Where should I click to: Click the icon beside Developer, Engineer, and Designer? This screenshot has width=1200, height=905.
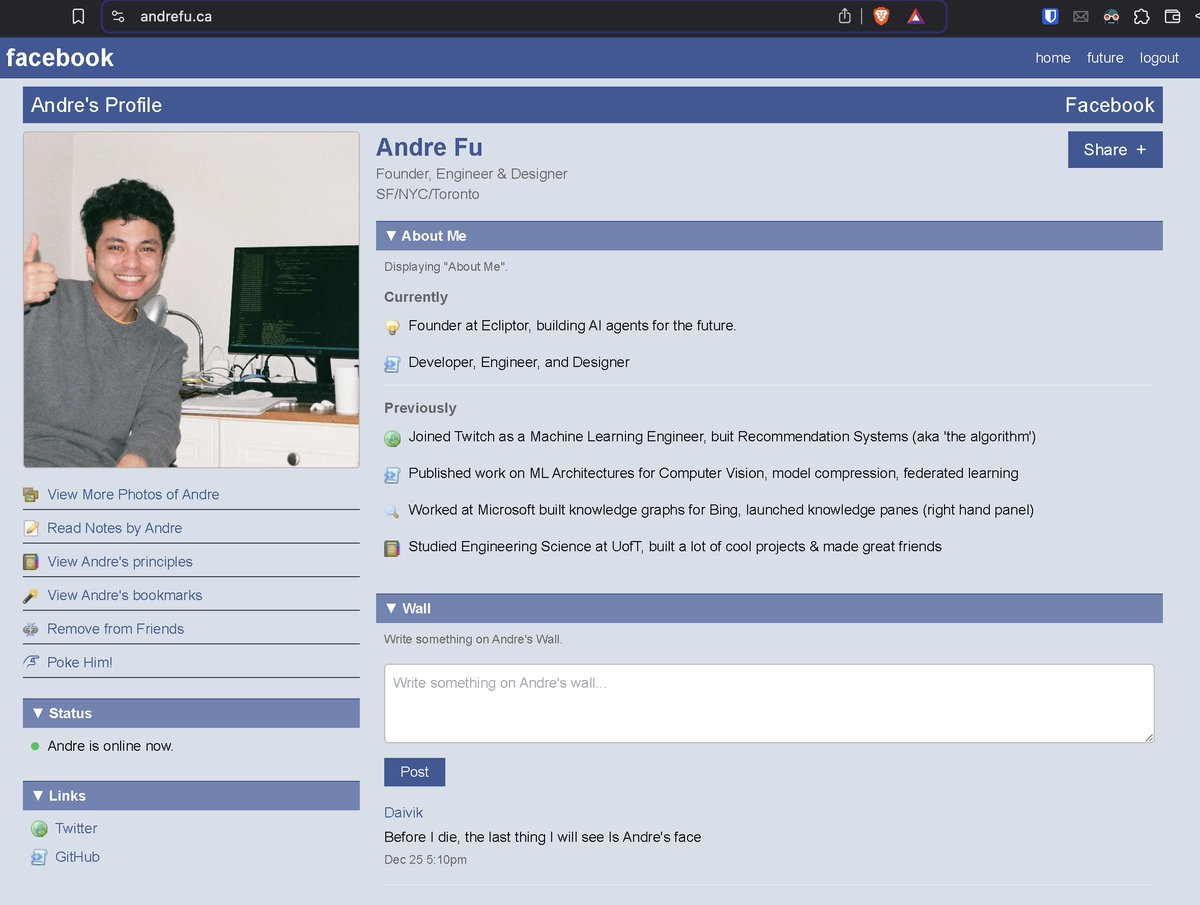pos(392,364)
